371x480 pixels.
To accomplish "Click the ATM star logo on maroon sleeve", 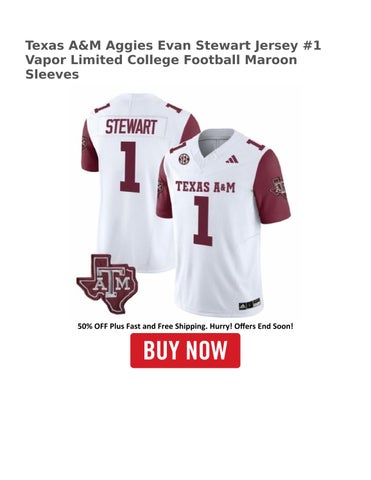I will pyautogui.click(x=279, y=187).
